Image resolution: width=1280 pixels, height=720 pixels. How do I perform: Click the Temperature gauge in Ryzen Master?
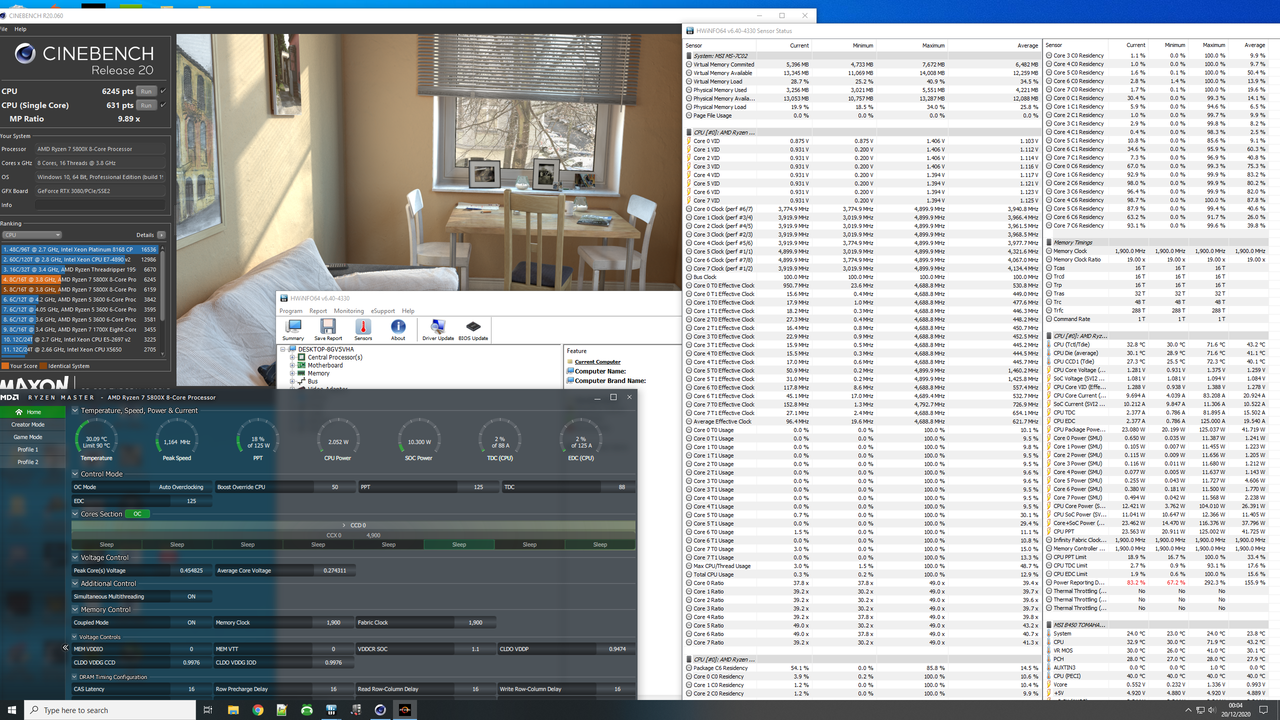tap(96, 441)
